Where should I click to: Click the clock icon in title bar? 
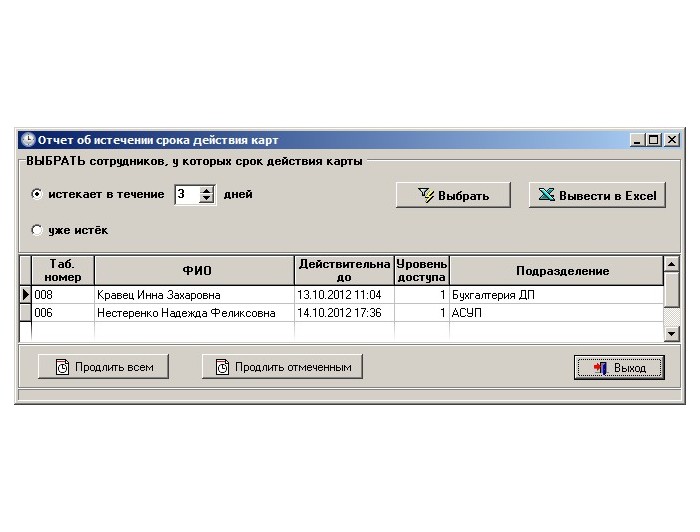(28, 140)
